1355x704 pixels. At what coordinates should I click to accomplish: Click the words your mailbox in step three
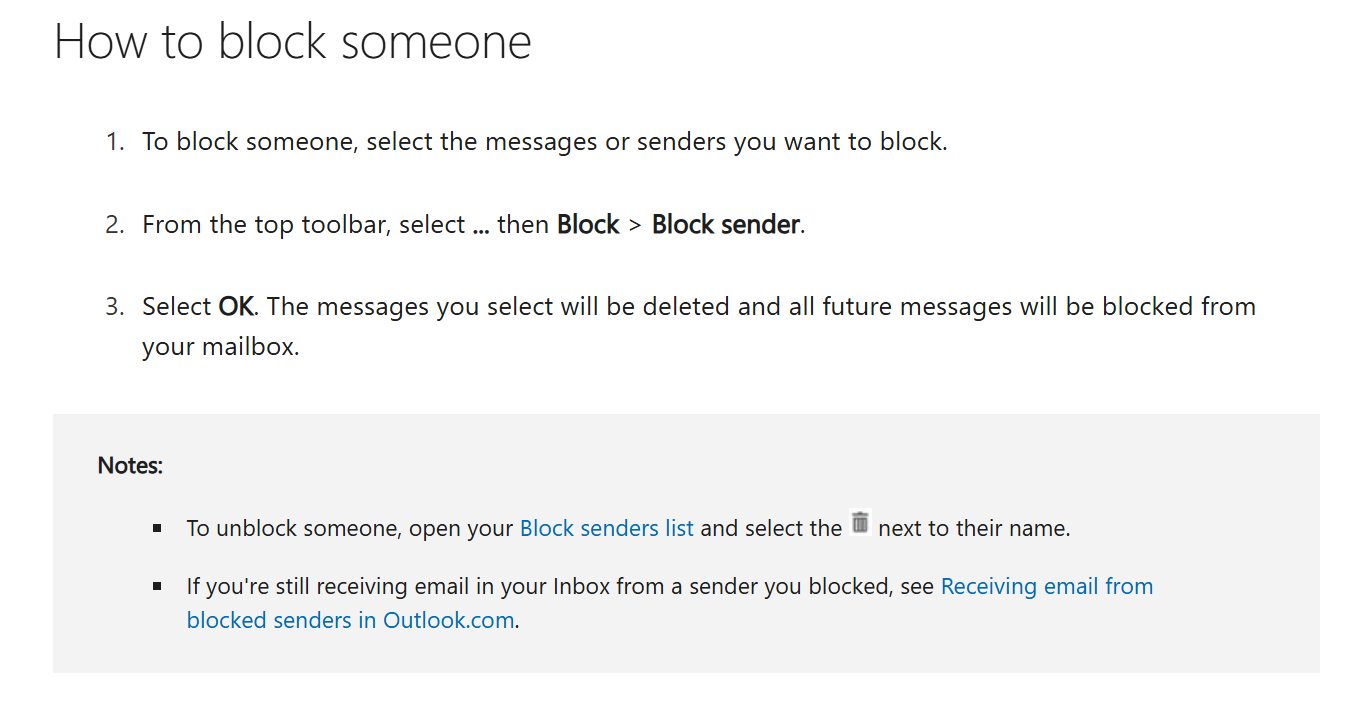click(219, 348)
